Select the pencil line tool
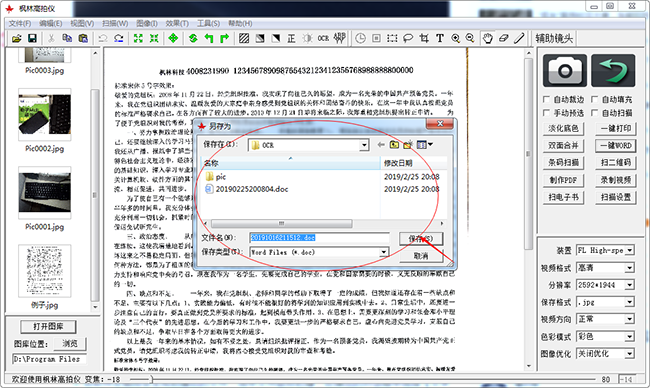650x388 pixels. pyautogui.click(x=519, y=39)
